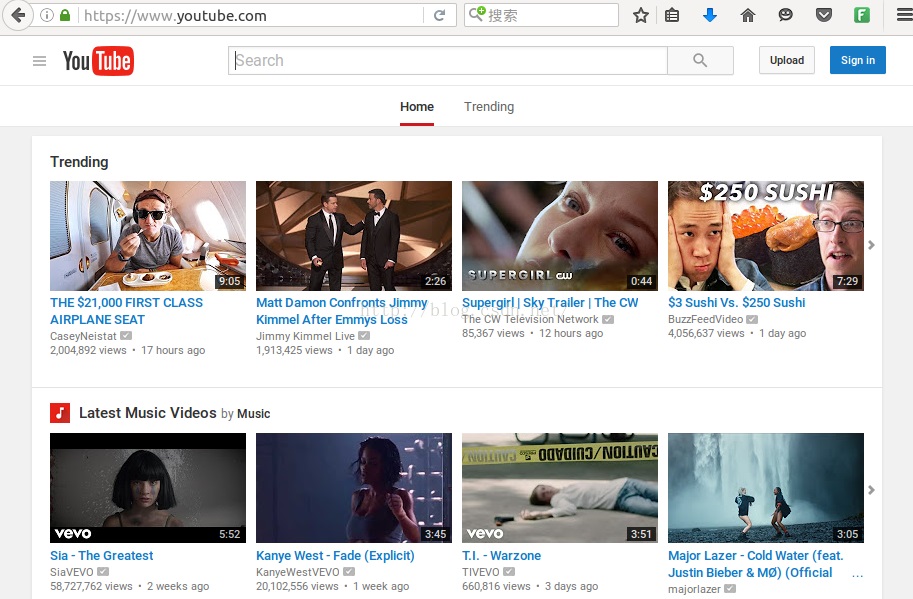Click BuzzFeedVideo verified badge
913x599 pixels.
(x=752, y=319)
